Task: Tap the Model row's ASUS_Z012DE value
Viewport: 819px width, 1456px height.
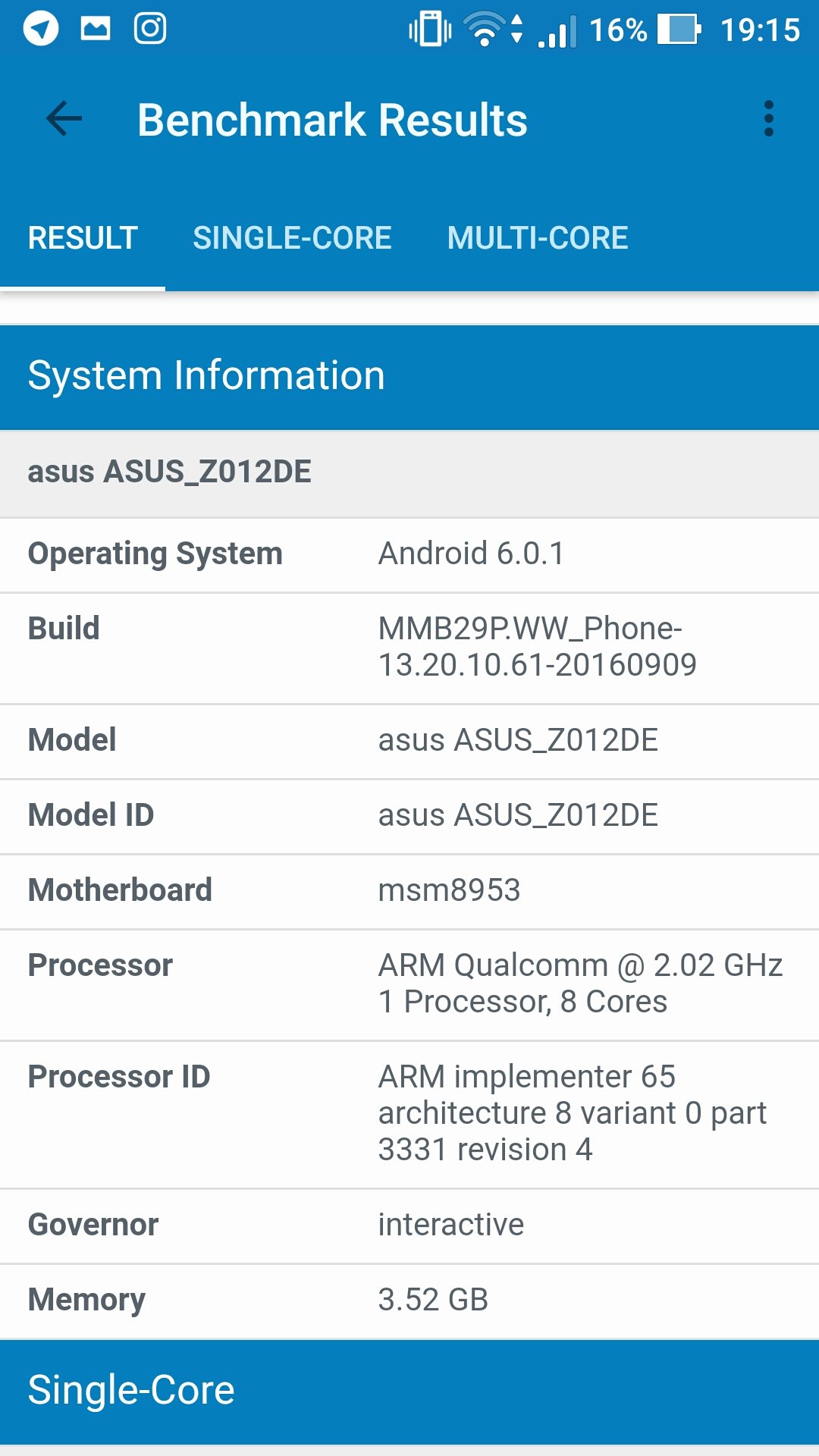Action: [x=518, y=740]
